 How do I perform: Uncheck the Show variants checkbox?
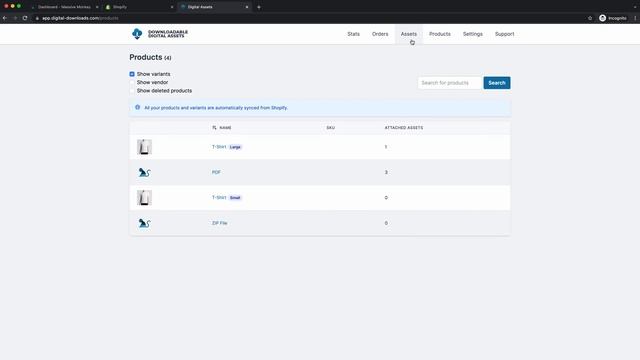click(x=132, y=74)
